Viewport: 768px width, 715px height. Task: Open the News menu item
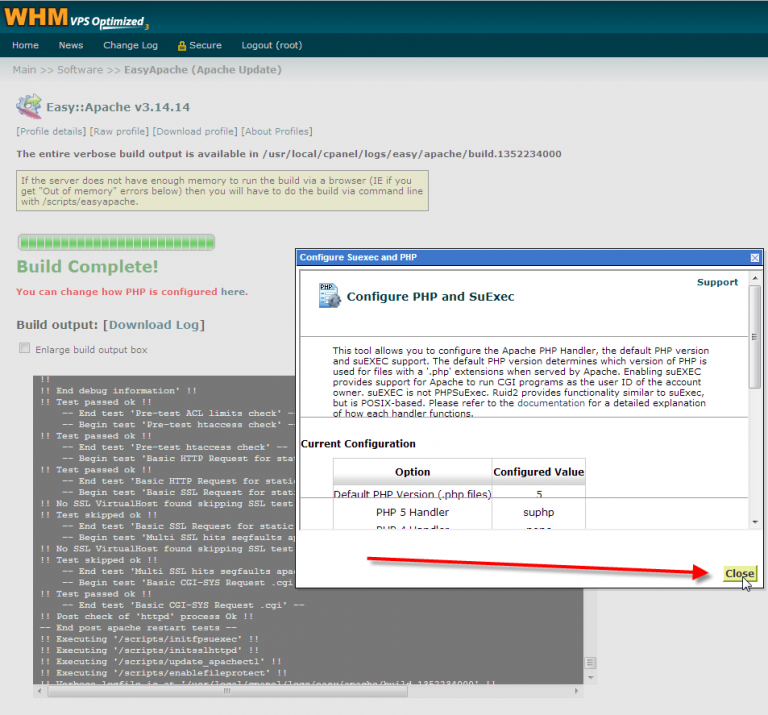(x=70, y=45)
